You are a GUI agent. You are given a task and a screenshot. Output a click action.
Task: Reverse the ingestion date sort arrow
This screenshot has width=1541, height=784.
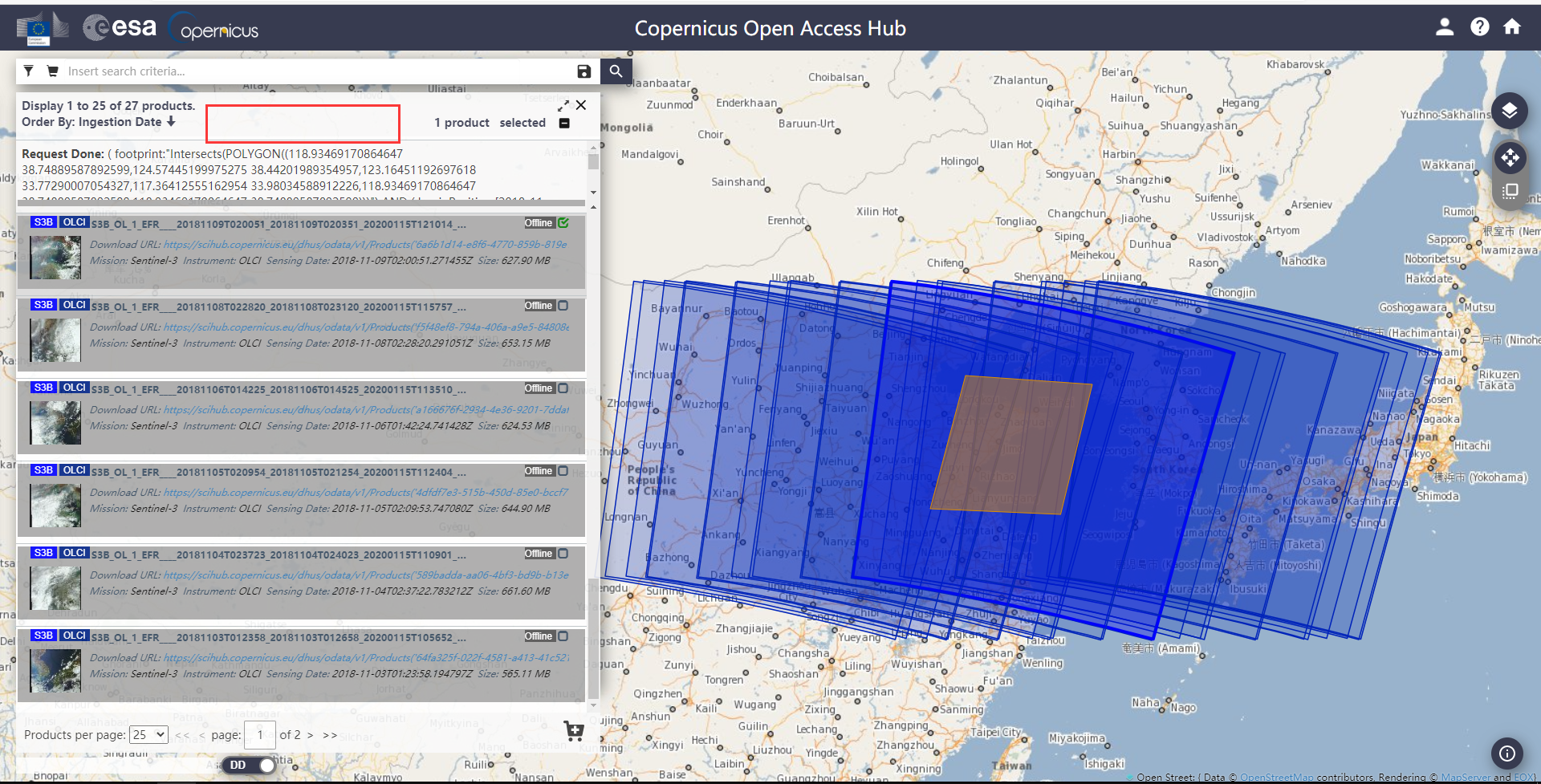coord(171,122)
